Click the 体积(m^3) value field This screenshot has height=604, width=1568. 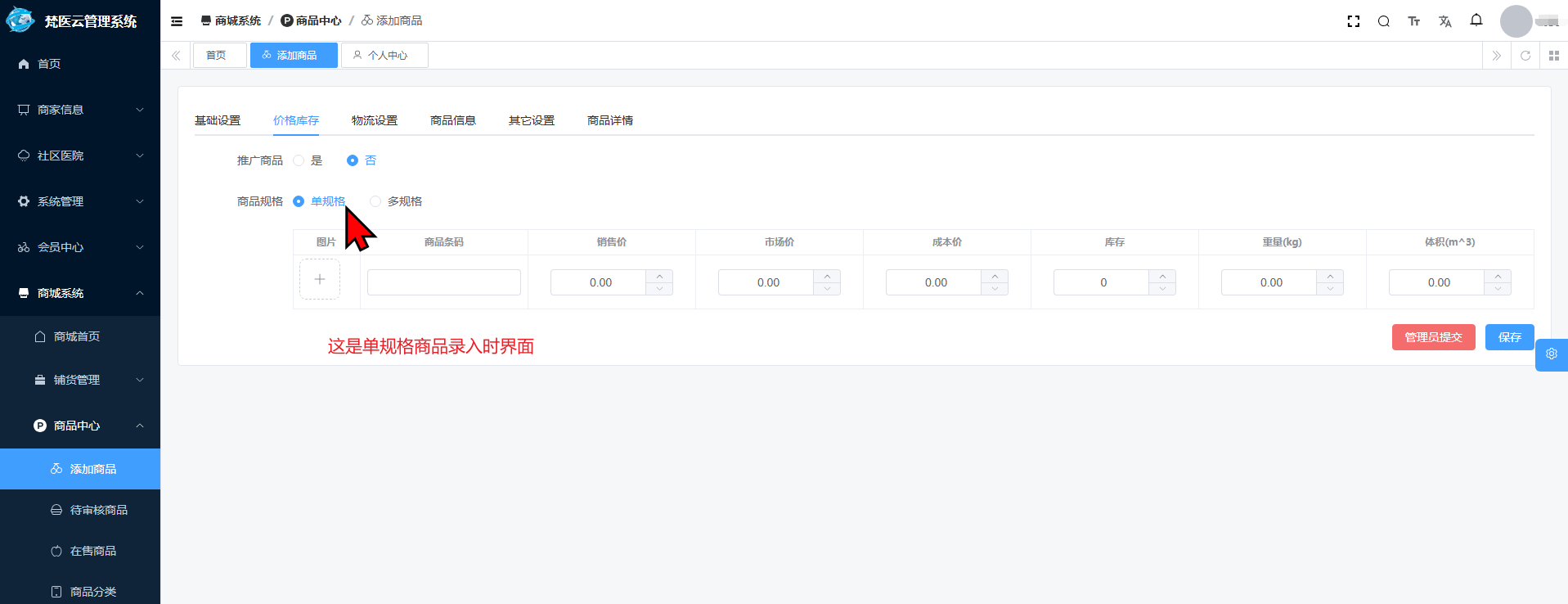[1439, 282]
